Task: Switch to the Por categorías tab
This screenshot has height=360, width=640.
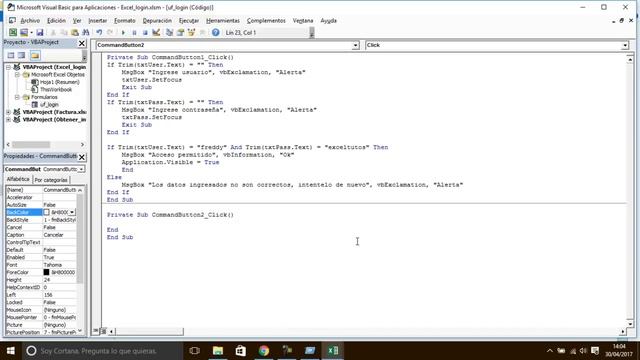Action: [x=51, y=180]
